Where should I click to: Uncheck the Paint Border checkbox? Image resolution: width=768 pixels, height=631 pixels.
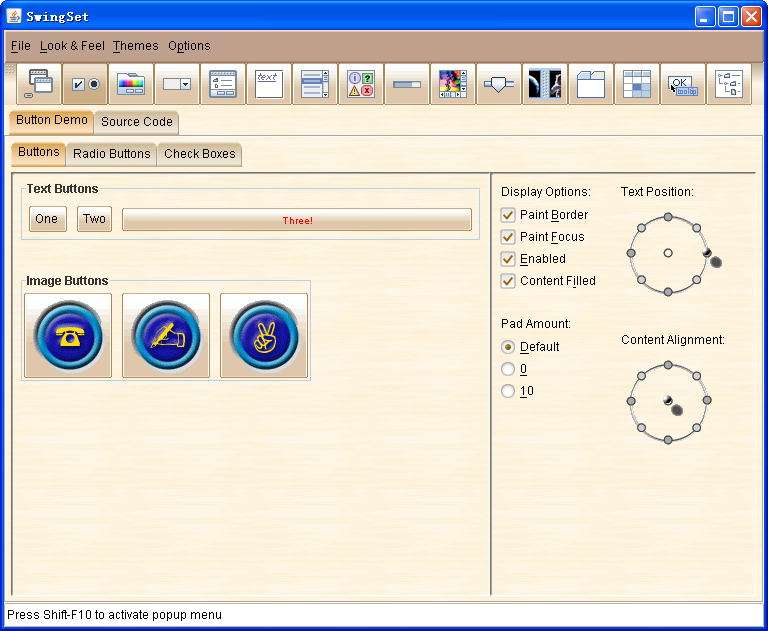[508, 215]
